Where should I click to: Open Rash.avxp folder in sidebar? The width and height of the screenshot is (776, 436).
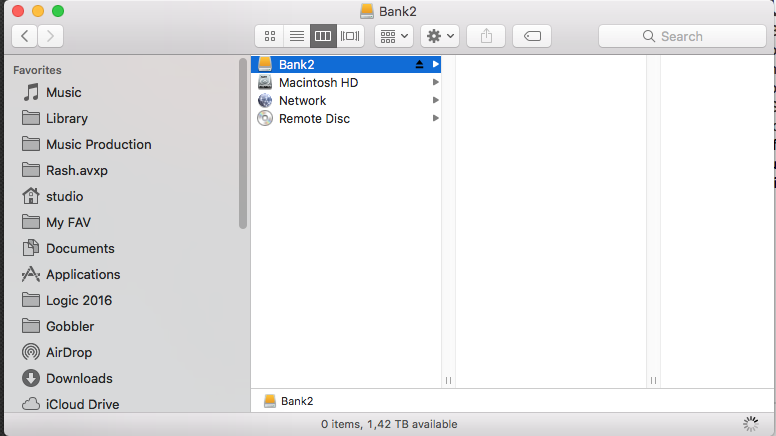coord(65,170)
